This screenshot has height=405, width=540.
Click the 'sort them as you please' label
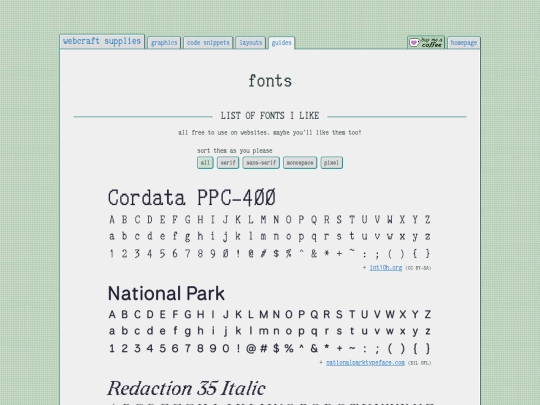[x=235, y=150]
